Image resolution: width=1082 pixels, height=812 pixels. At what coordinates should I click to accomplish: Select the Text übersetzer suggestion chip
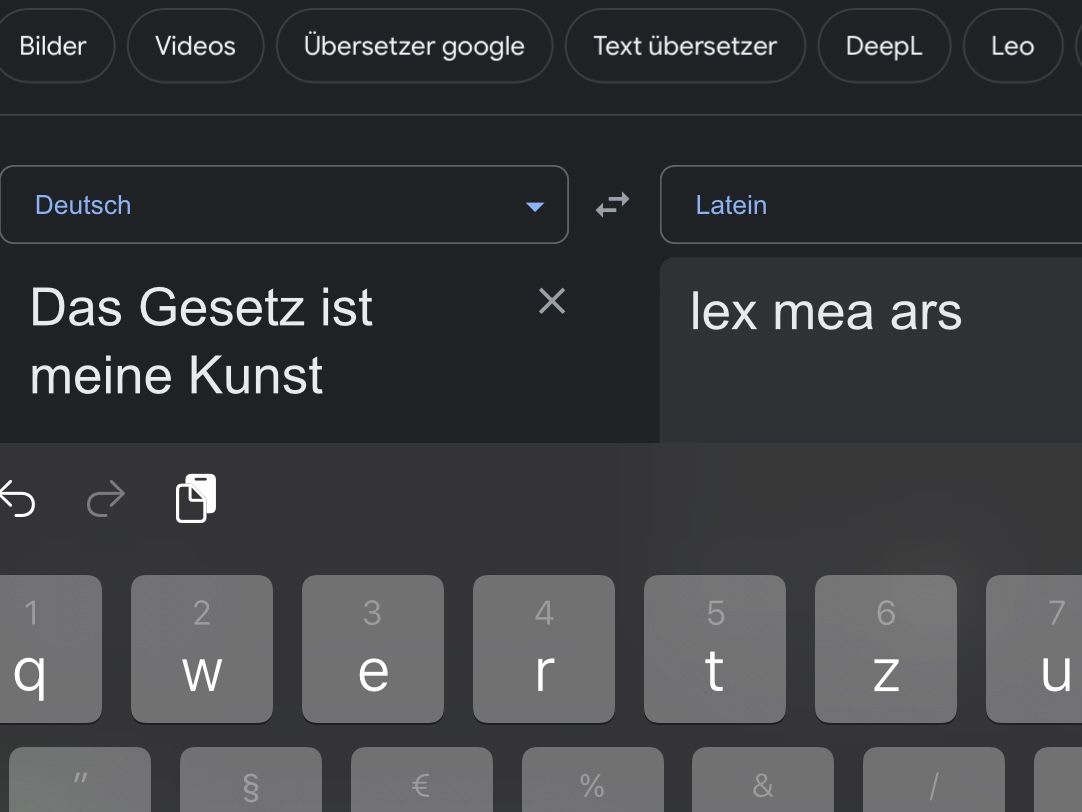point(685,46)
